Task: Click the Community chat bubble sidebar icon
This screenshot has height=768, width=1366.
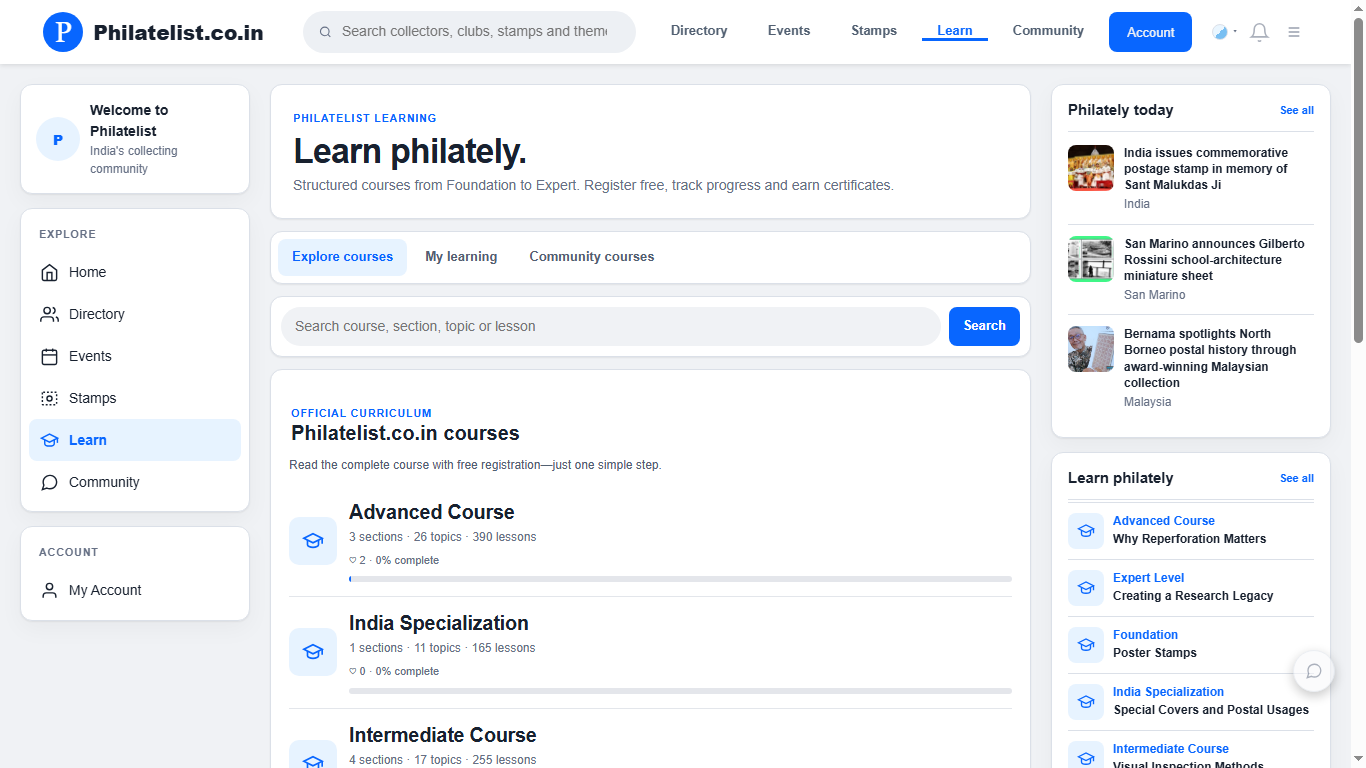Action: (49, 482)
